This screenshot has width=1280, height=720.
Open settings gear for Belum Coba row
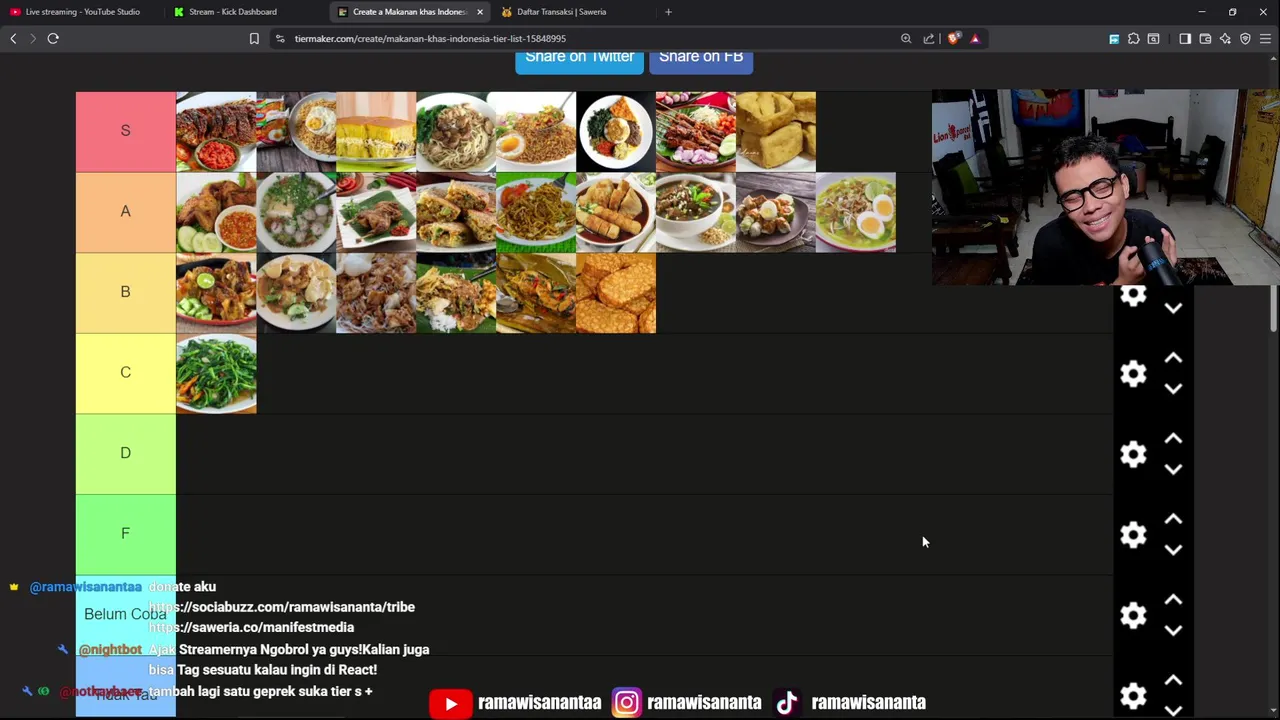coord(1133,615)
